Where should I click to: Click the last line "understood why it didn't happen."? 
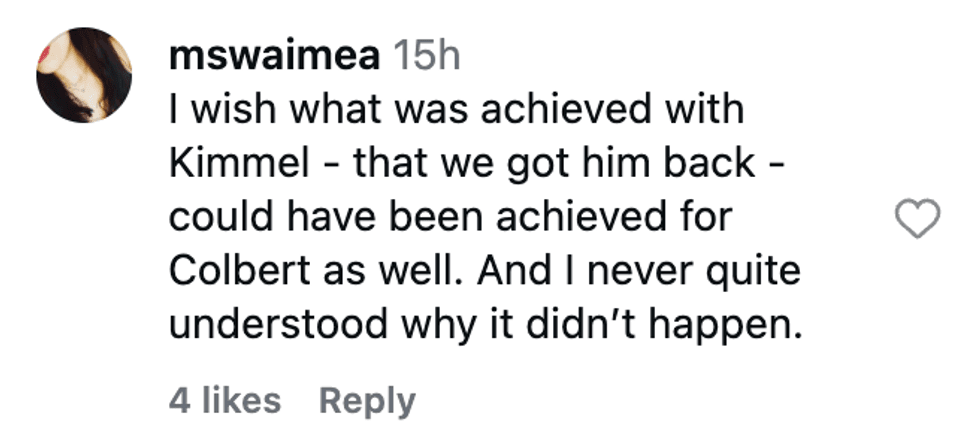[x=487, y=326]
